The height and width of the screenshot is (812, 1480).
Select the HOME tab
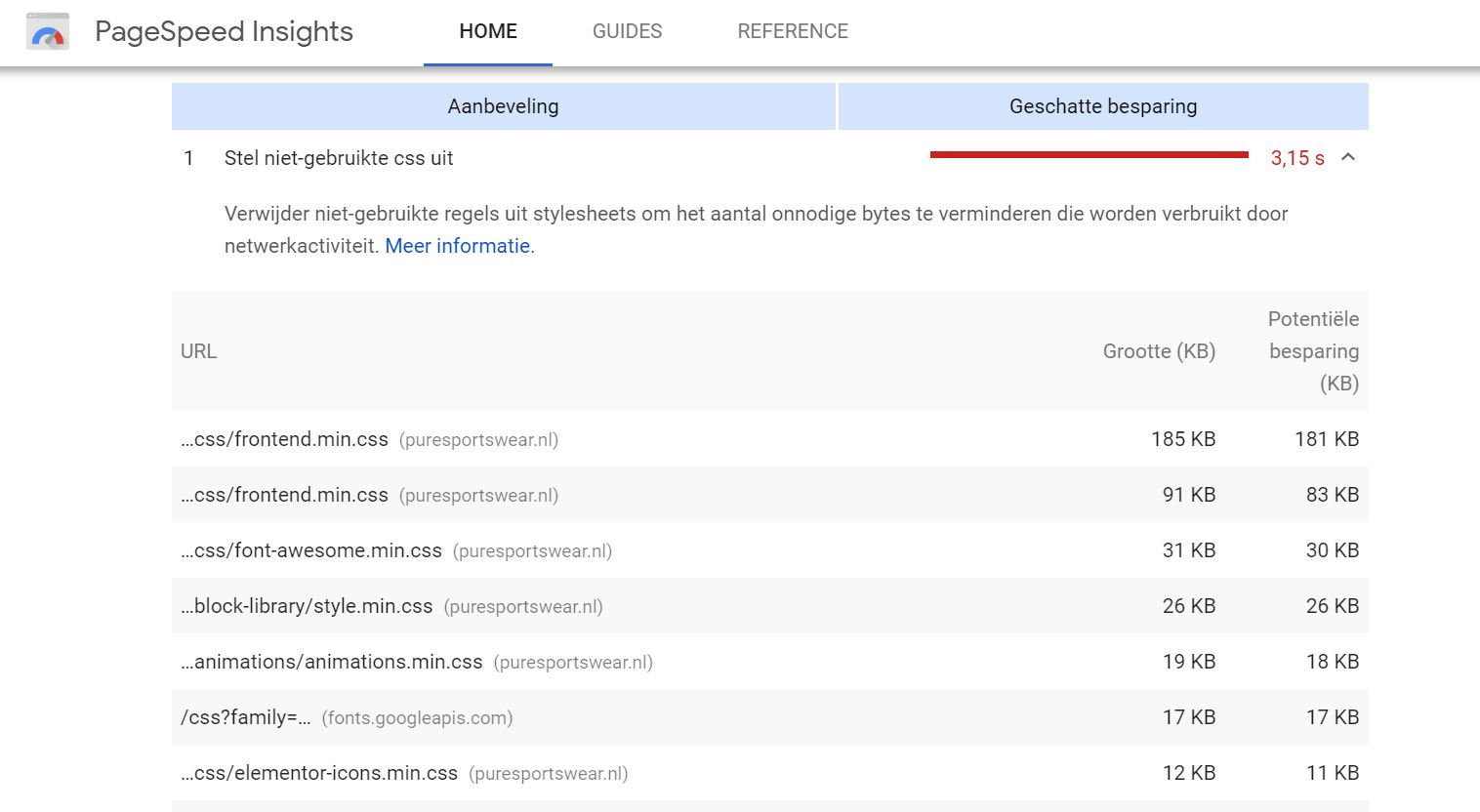[x=488, y=31]
